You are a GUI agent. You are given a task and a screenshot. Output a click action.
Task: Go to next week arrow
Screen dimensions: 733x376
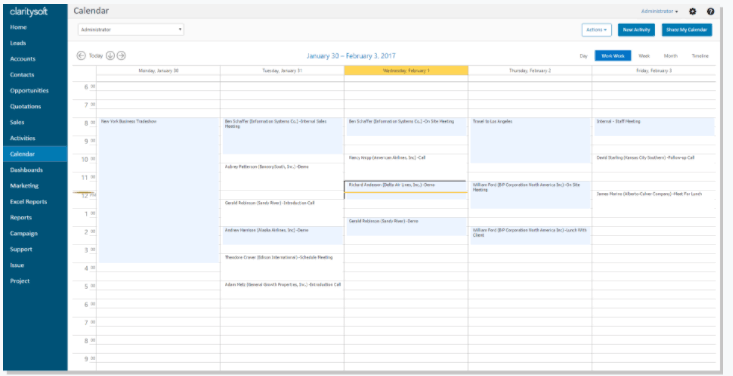click(x=121, y=56)
